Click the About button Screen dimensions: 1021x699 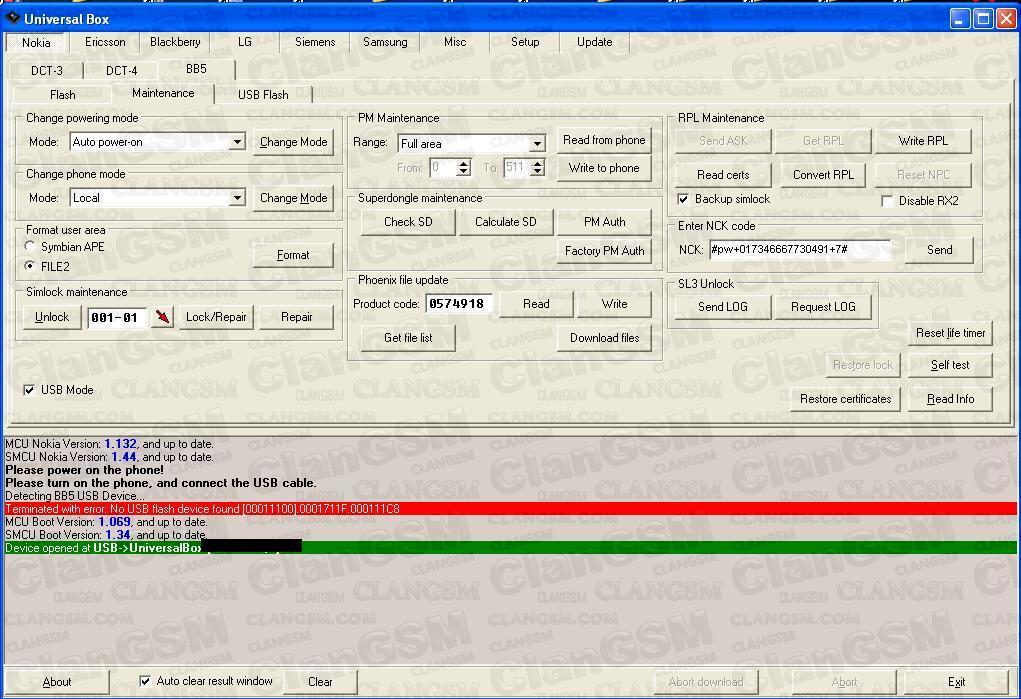coord(57,682)
